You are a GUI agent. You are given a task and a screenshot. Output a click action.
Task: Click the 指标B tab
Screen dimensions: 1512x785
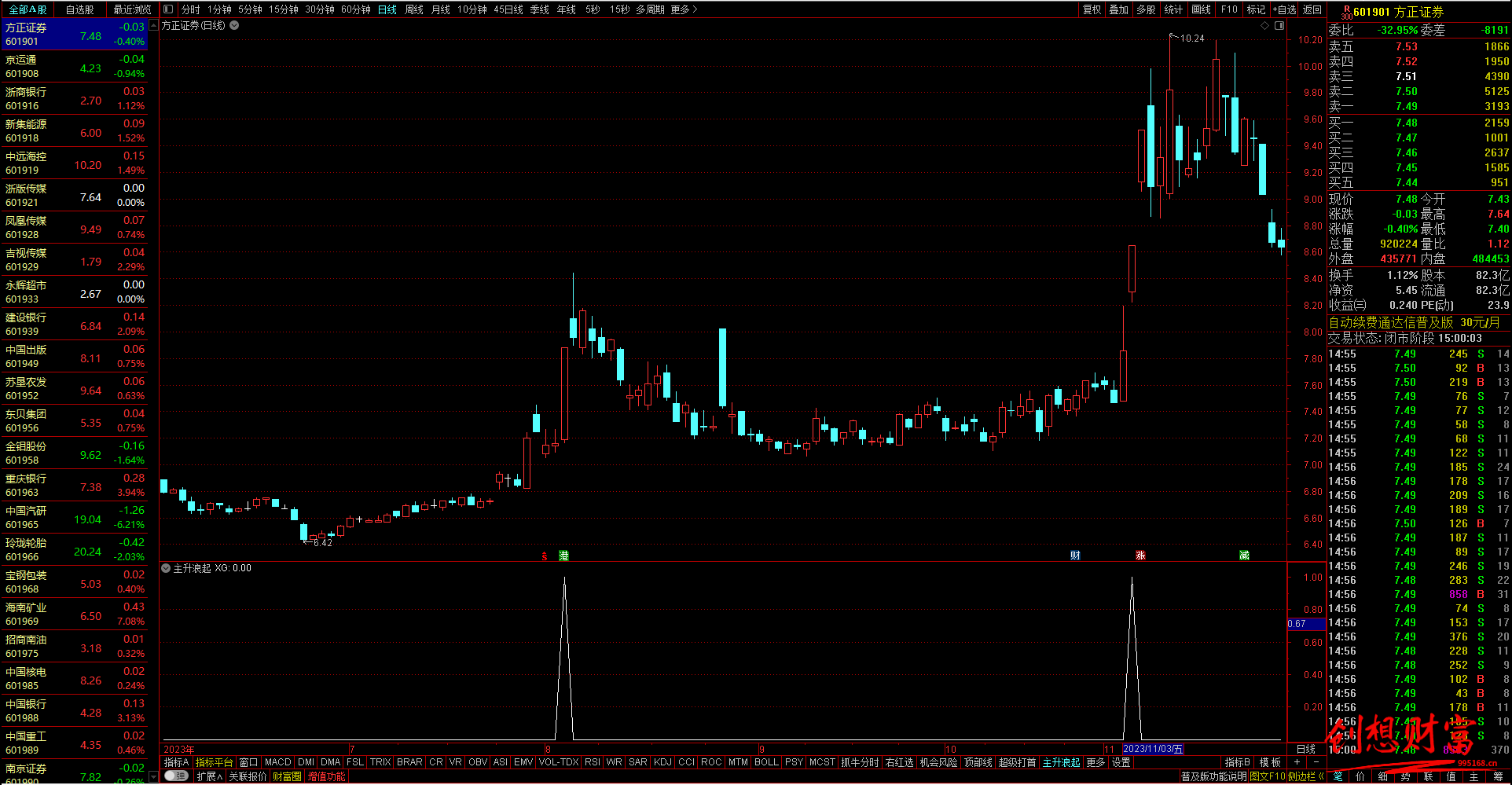pos(1237,762)
